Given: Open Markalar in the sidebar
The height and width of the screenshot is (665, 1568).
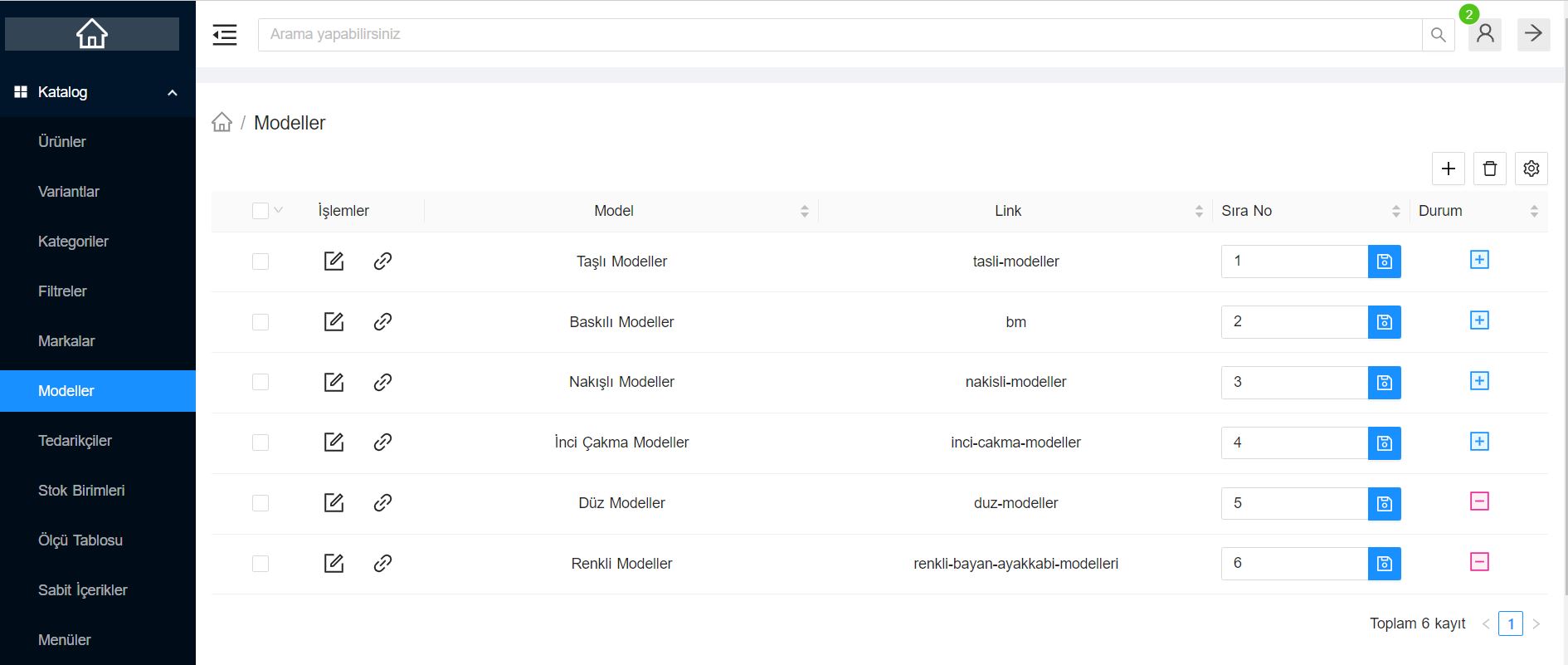Looking at the screenshot, I should point(98,341).
